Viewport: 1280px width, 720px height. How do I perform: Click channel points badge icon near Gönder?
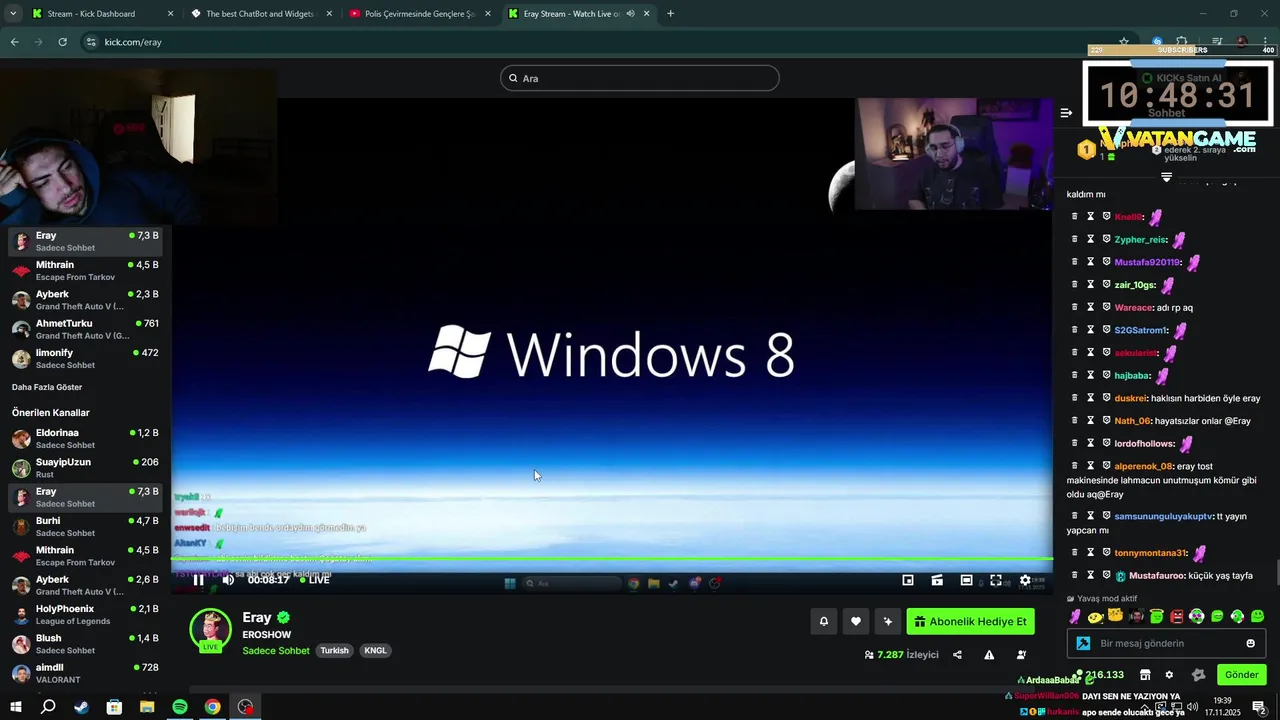1198,675
